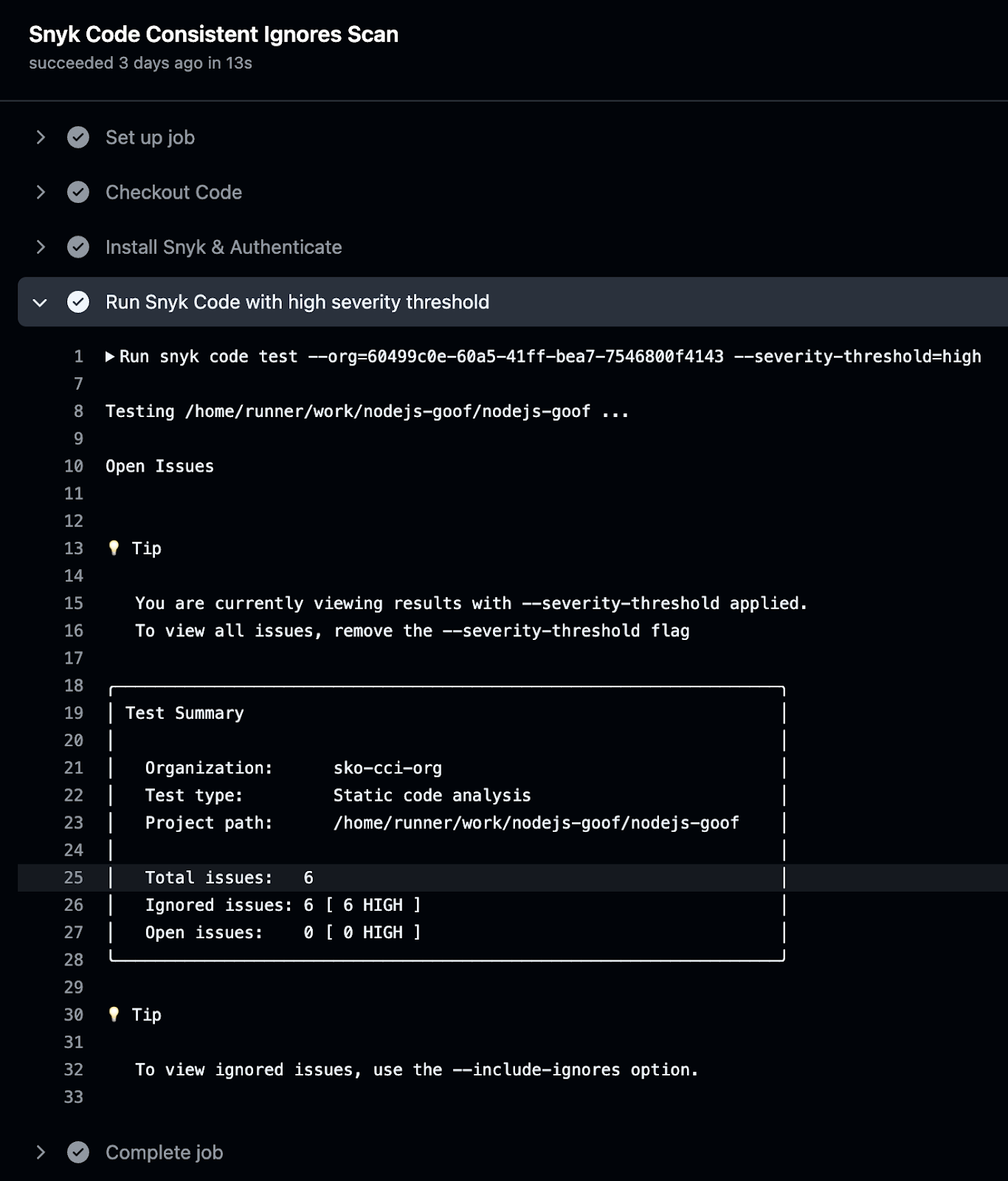
Task: Expand the Install Snyk & Authenticate chevron
Action: [41, 247]
